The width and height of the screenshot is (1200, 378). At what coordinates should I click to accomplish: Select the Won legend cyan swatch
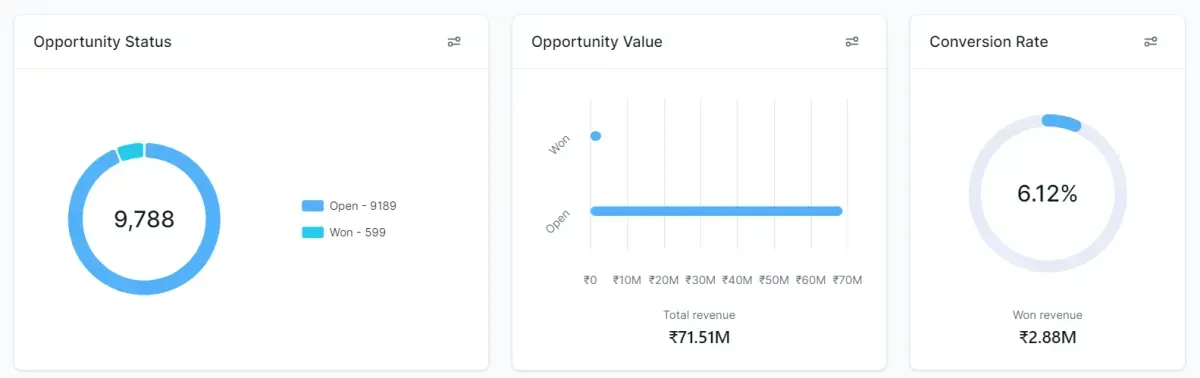(x=312, y=232)
